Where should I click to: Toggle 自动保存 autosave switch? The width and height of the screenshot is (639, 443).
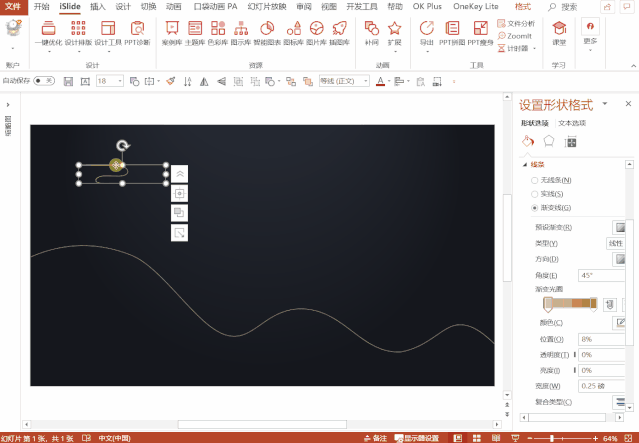44,81
